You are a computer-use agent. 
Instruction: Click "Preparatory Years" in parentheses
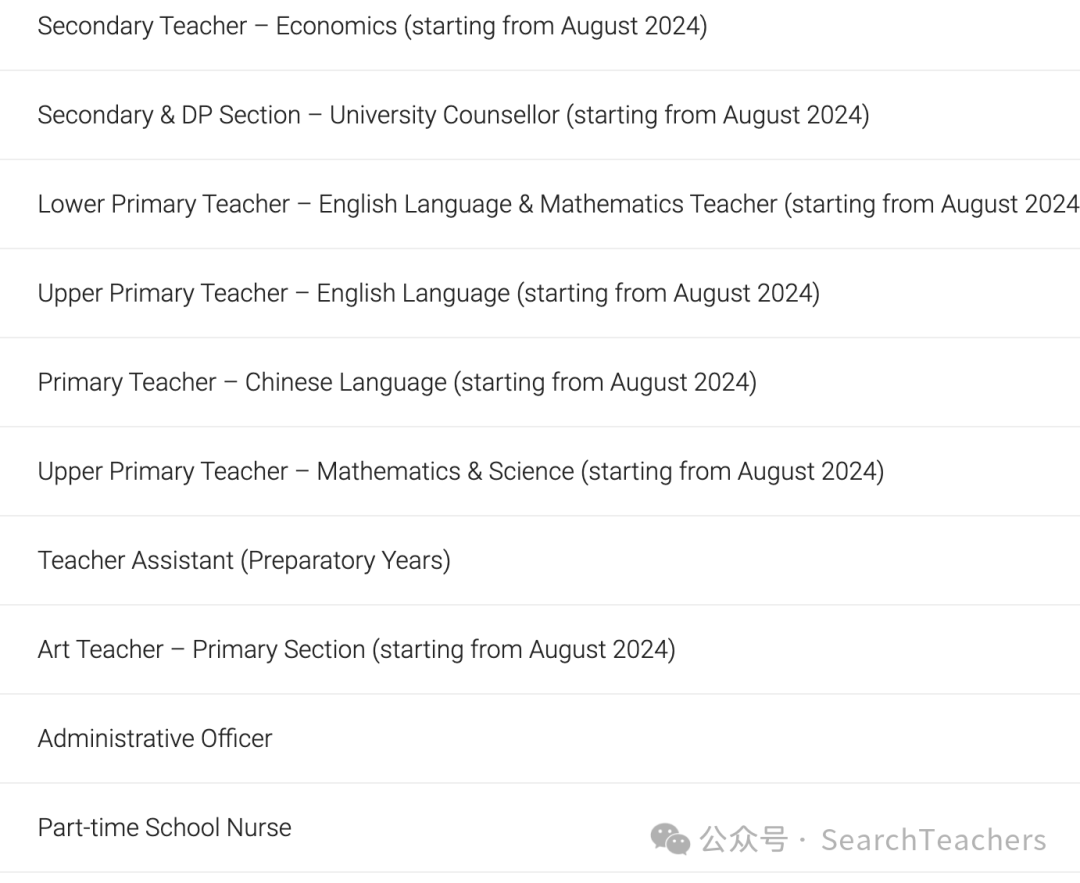click(346, 561)
